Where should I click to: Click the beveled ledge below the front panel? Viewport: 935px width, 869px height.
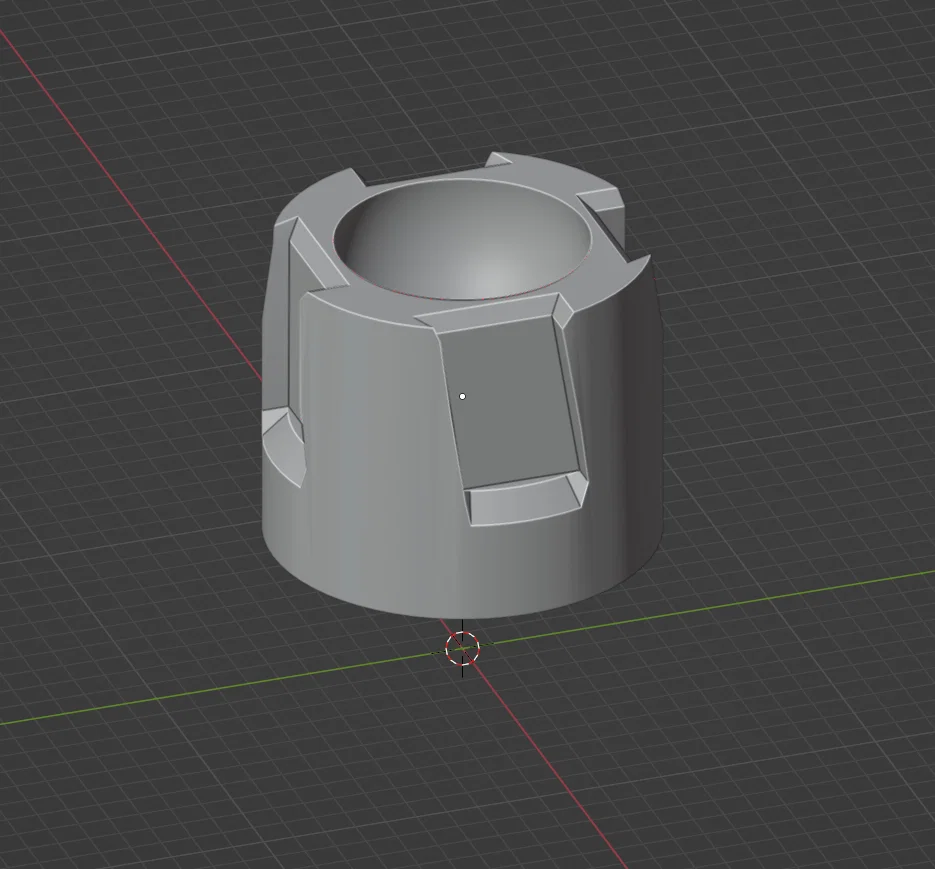tap(525, 499)
